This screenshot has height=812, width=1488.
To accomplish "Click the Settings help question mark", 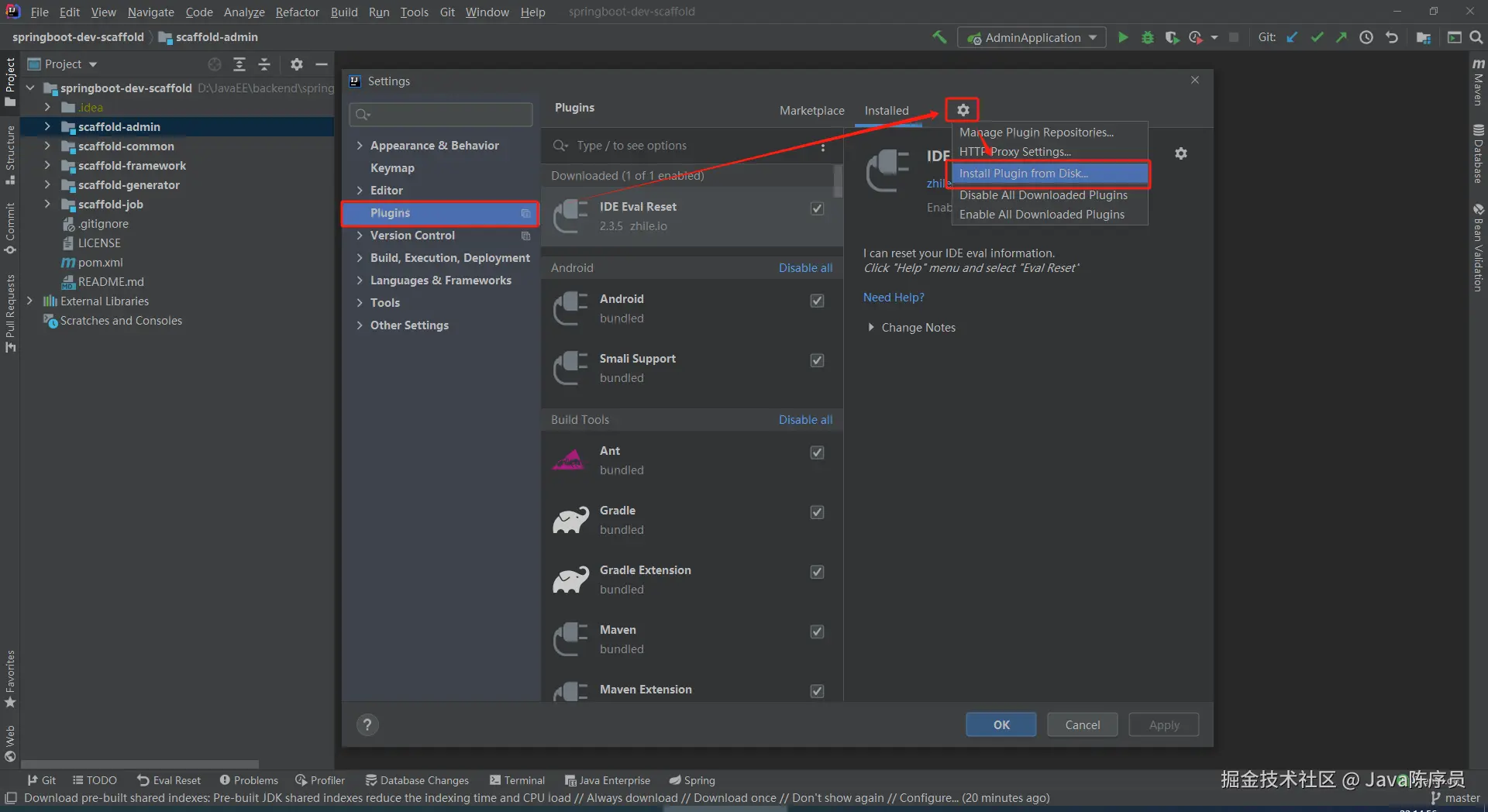I will pos(367,724).
